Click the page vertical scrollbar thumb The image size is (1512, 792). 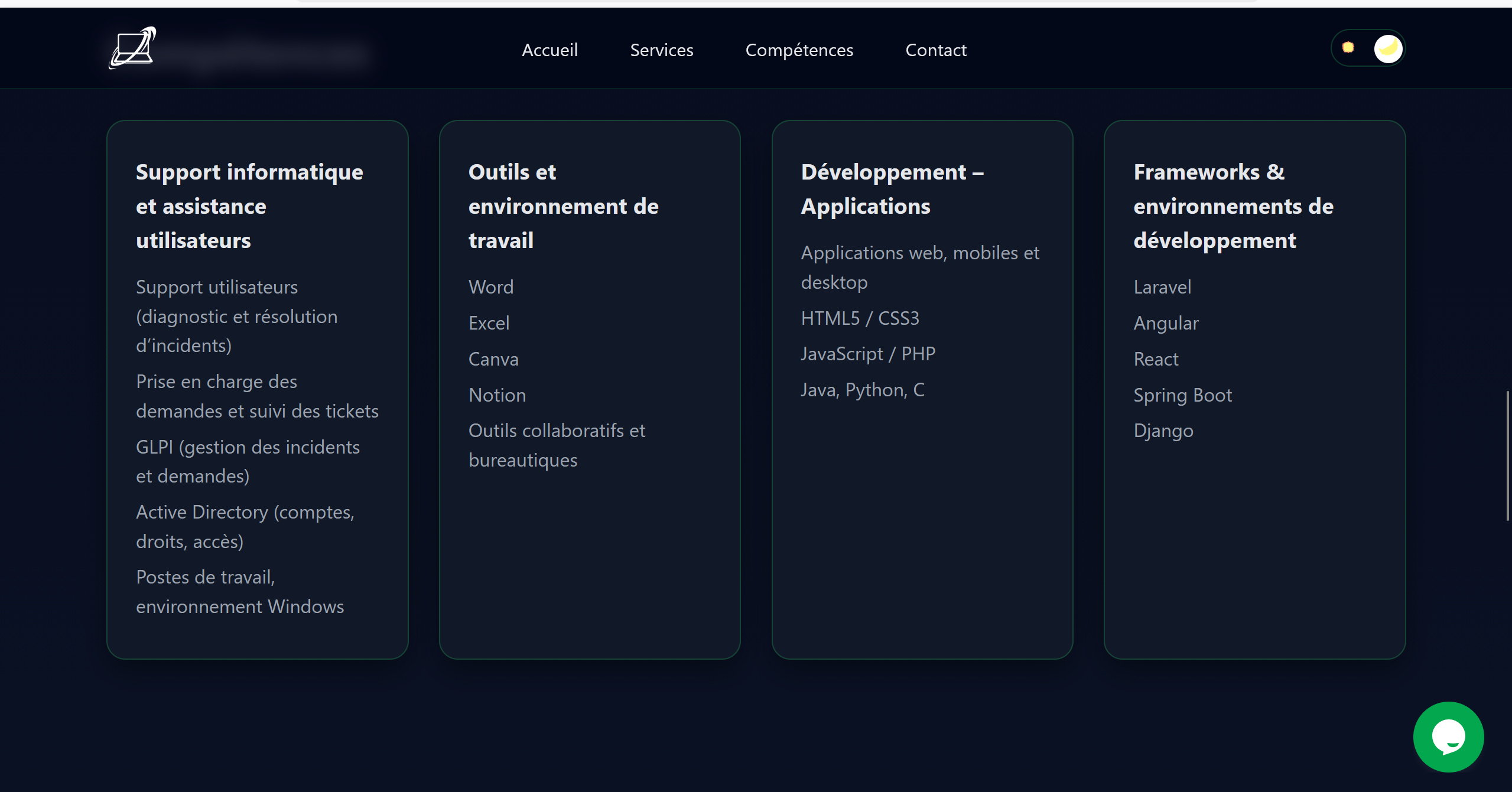point(1507,455)
